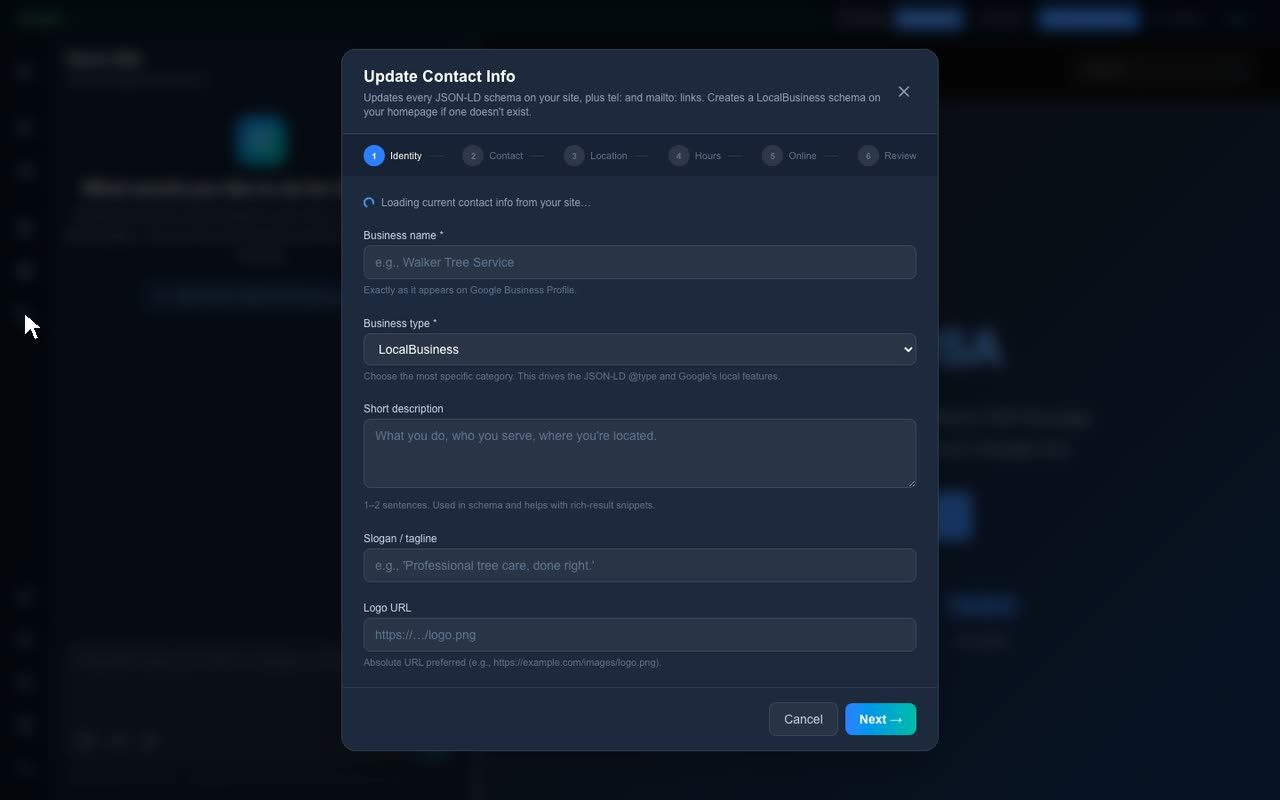Click the step 5 number circle
The height and width of the screenshot is (800, 1280).
(x=772, y=156)
